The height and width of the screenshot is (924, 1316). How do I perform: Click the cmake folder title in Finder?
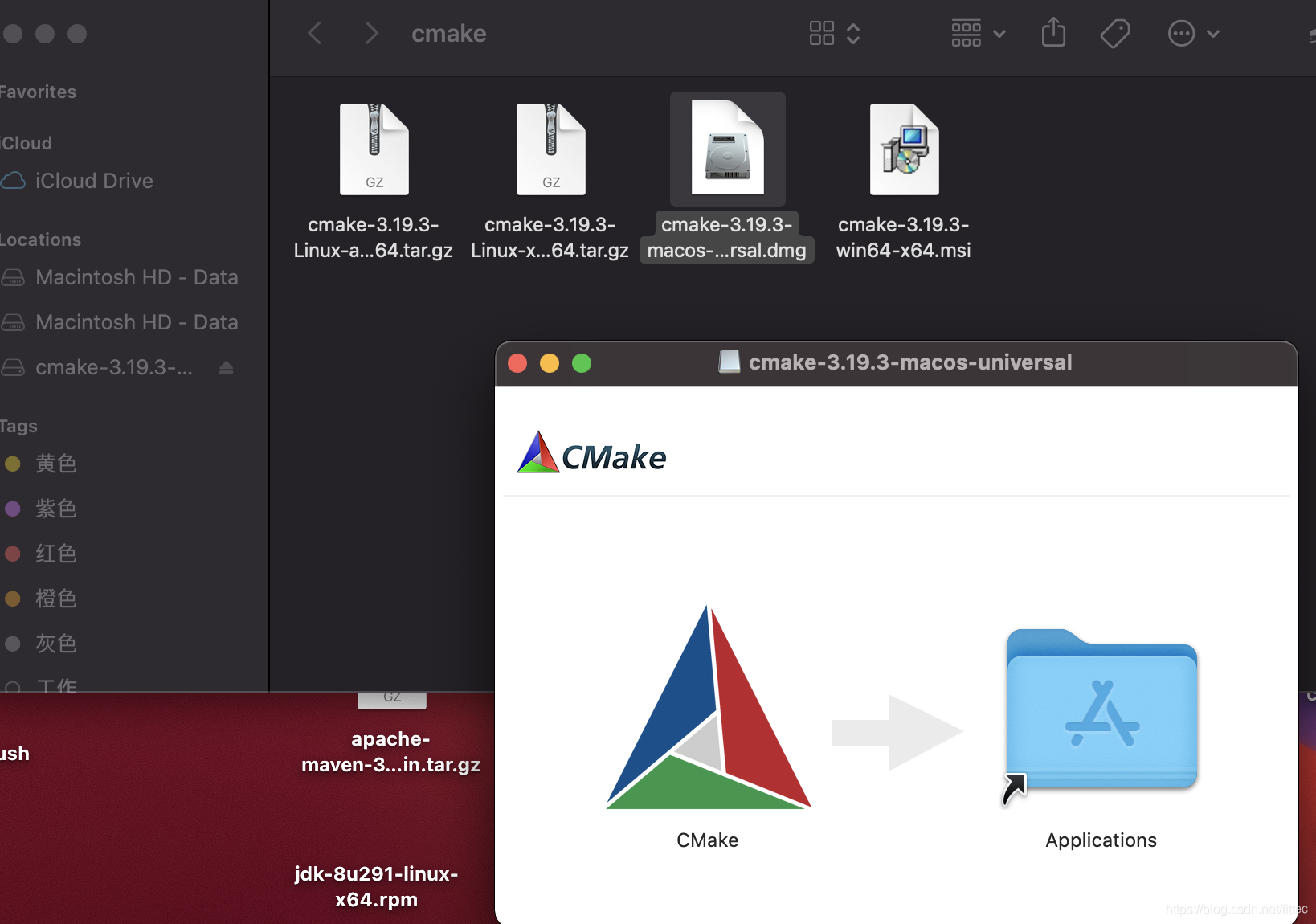click(x=449, y=34)
